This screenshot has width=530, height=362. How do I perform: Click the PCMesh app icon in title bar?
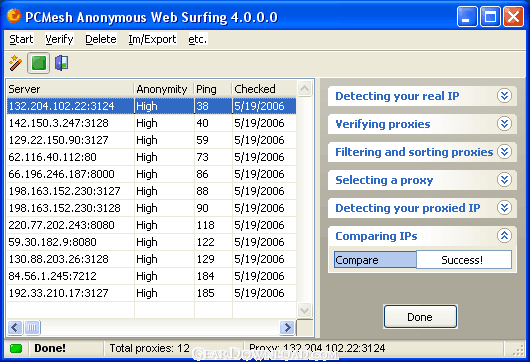pyautogui.click(x=14, y=16)
